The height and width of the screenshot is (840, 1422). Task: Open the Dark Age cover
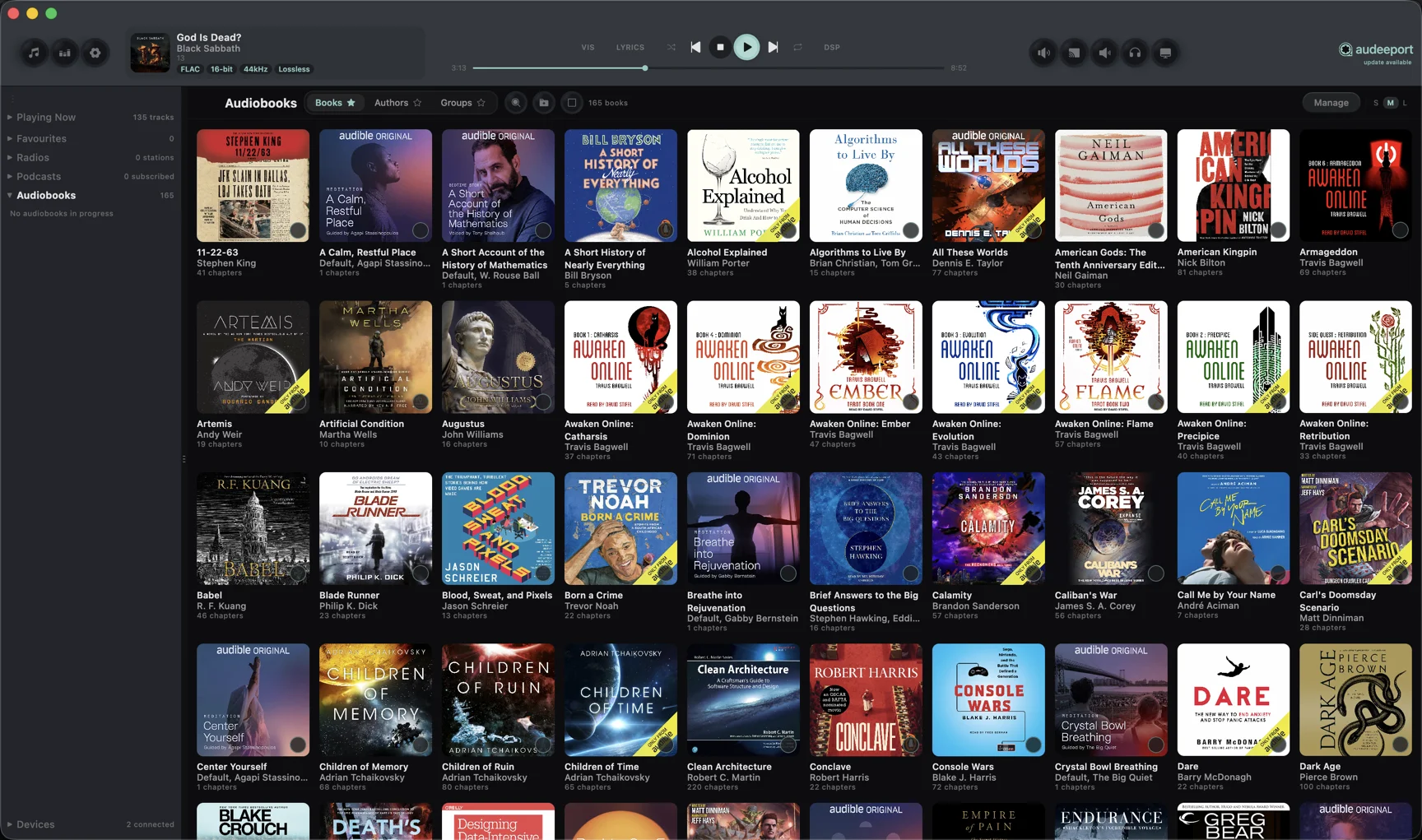(1355, 699)
